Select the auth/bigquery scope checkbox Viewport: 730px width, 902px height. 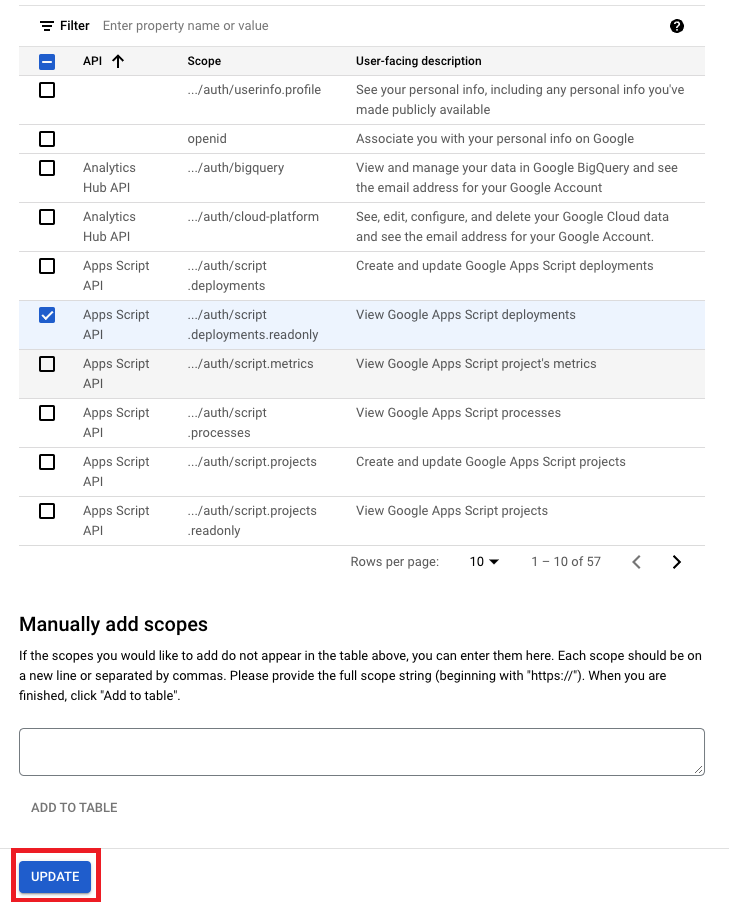coord(47,168)
